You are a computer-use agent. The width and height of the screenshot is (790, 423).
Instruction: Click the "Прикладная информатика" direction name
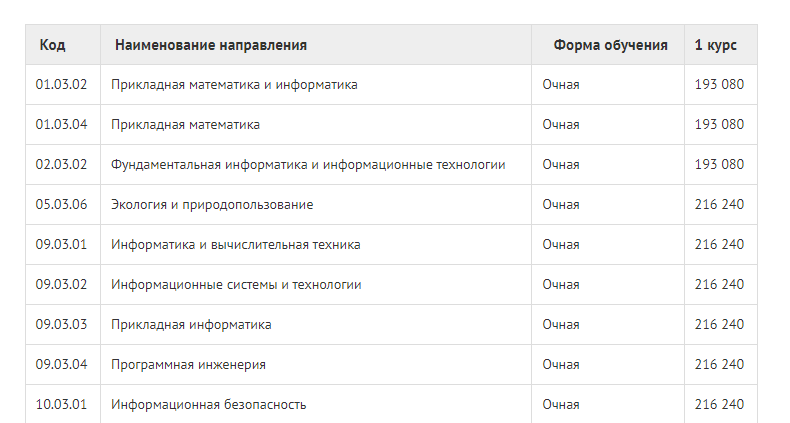click(191, 325)
